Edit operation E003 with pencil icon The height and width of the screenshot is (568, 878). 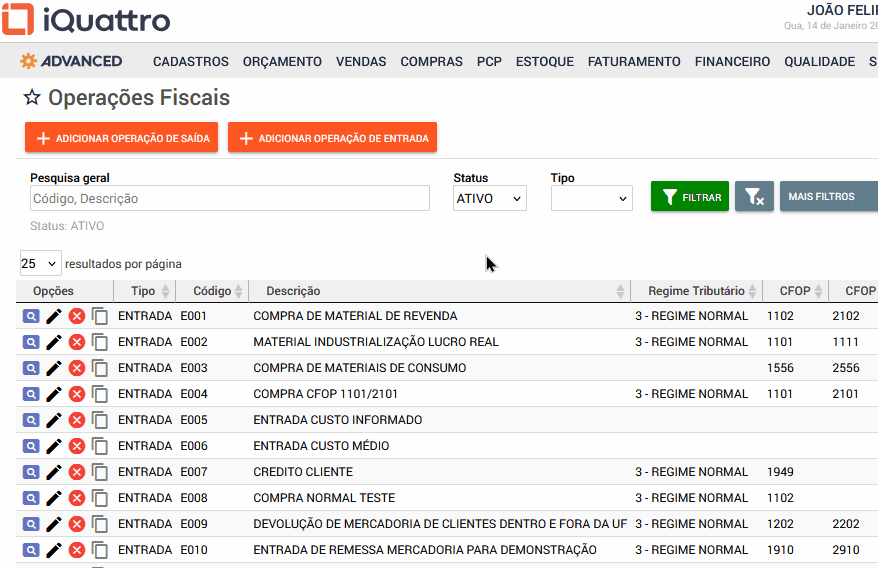tap(54, 368)
